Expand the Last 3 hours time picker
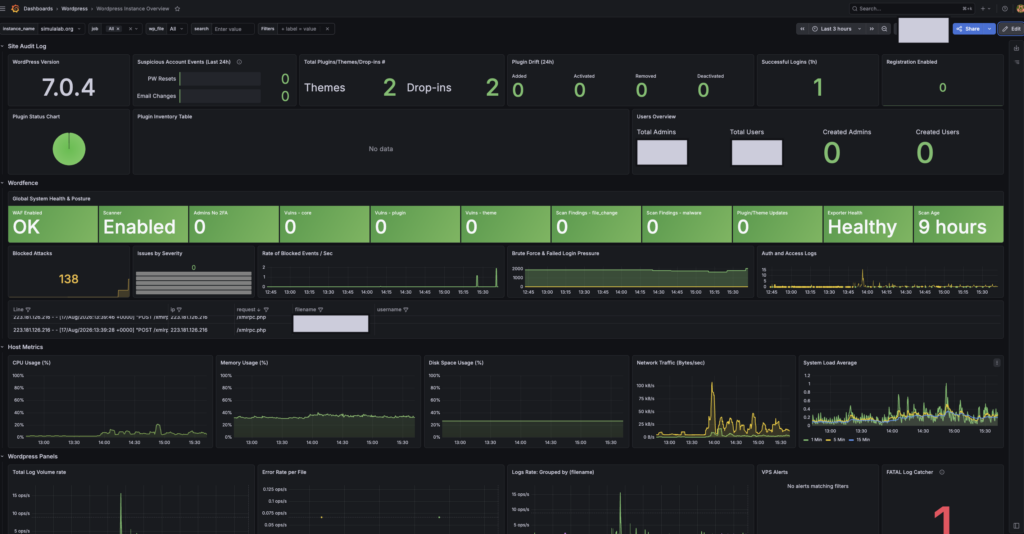Image resolution: width=1024 pixels, height=534 pixels. click(x=837, y=29)
